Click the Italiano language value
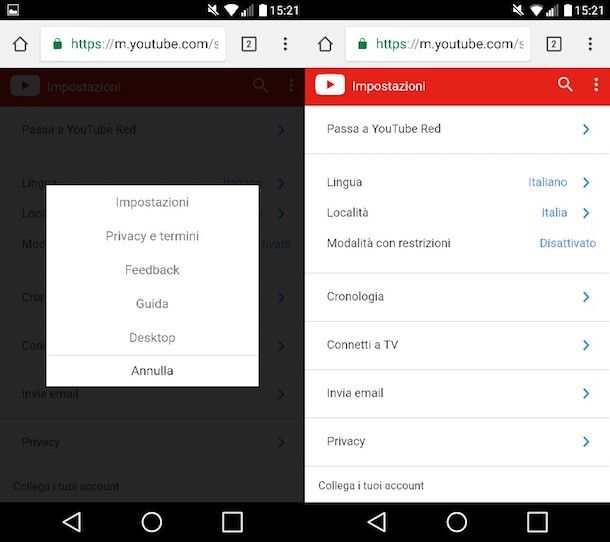Viewport: 610px width, 542px height. tap(547, 182)
